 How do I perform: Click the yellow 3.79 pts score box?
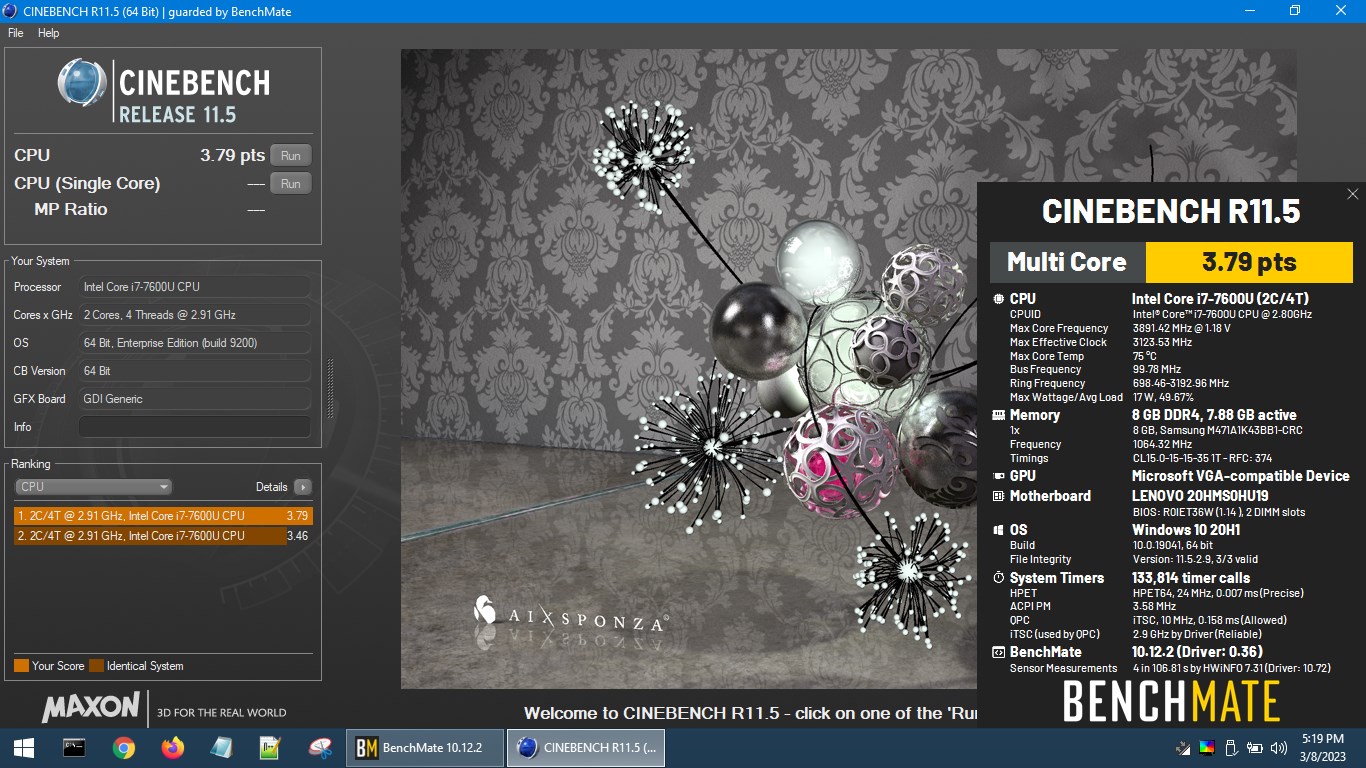tap(1249, 262)
